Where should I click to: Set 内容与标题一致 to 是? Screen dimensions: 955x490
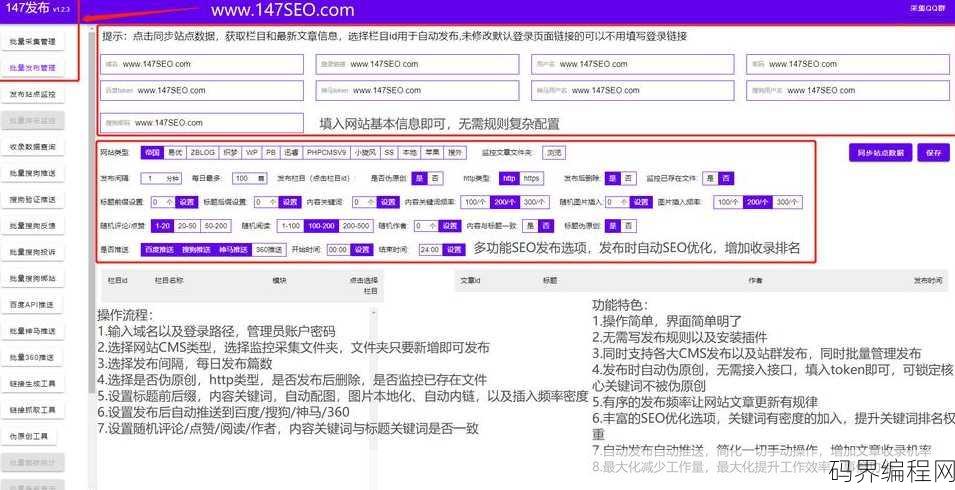click(530, 226)
